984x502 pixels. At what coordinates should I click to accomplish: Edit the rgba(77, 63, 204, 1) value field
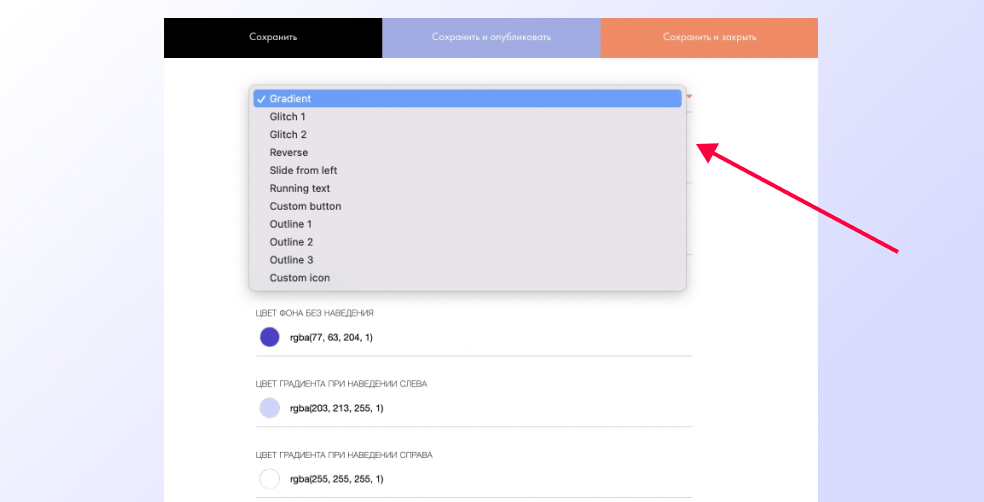(331, 338)
